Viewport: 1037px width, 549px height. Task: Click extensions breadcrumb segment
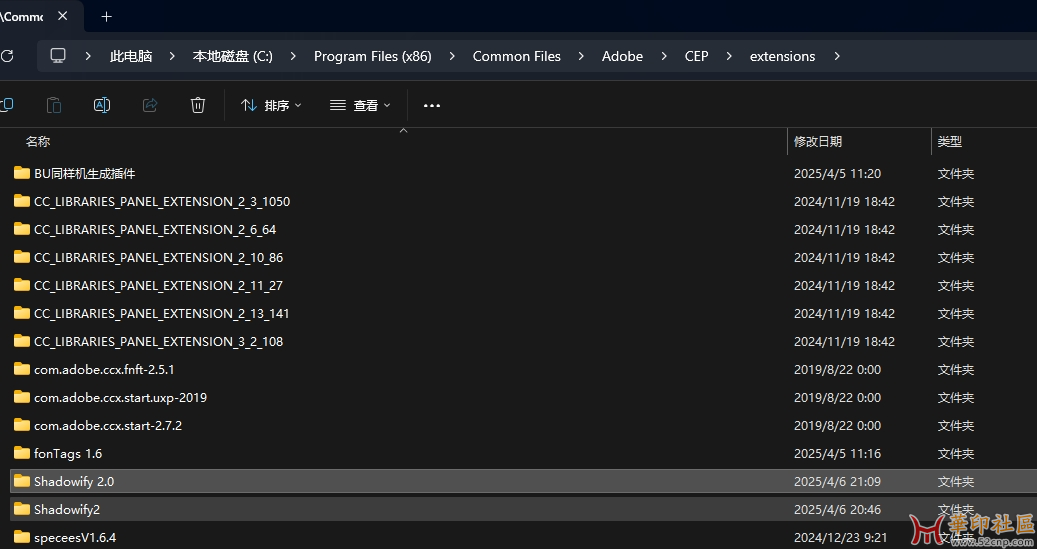pyautogui.click(x=782, y=56)
